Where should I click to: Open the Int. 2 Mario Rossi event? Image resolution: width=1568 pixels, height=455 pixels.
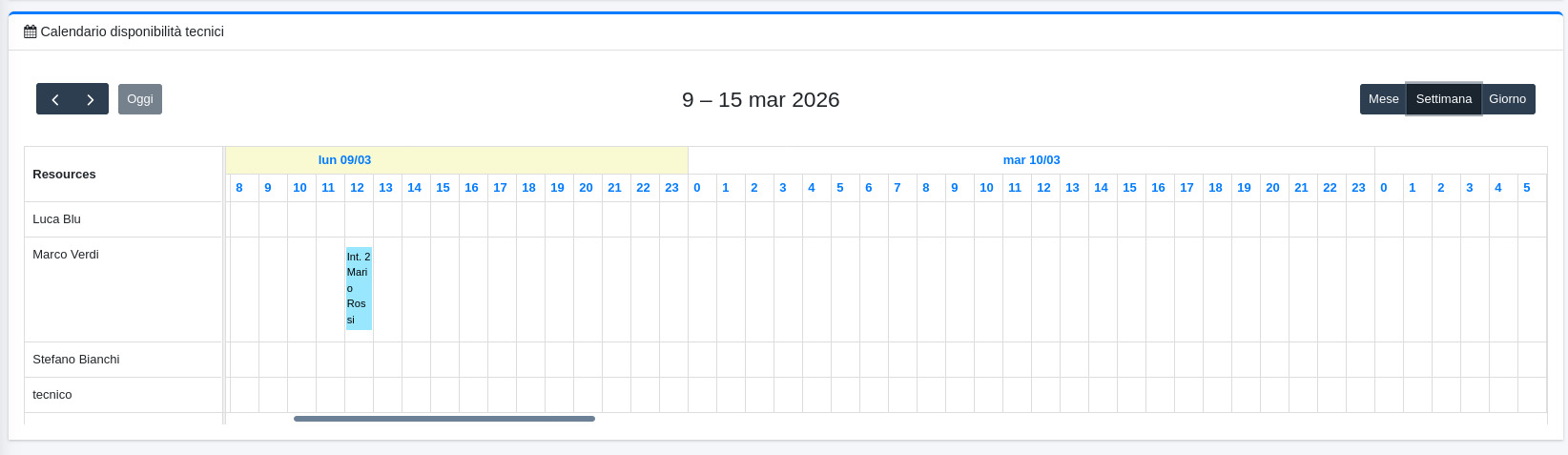(359, 288)
